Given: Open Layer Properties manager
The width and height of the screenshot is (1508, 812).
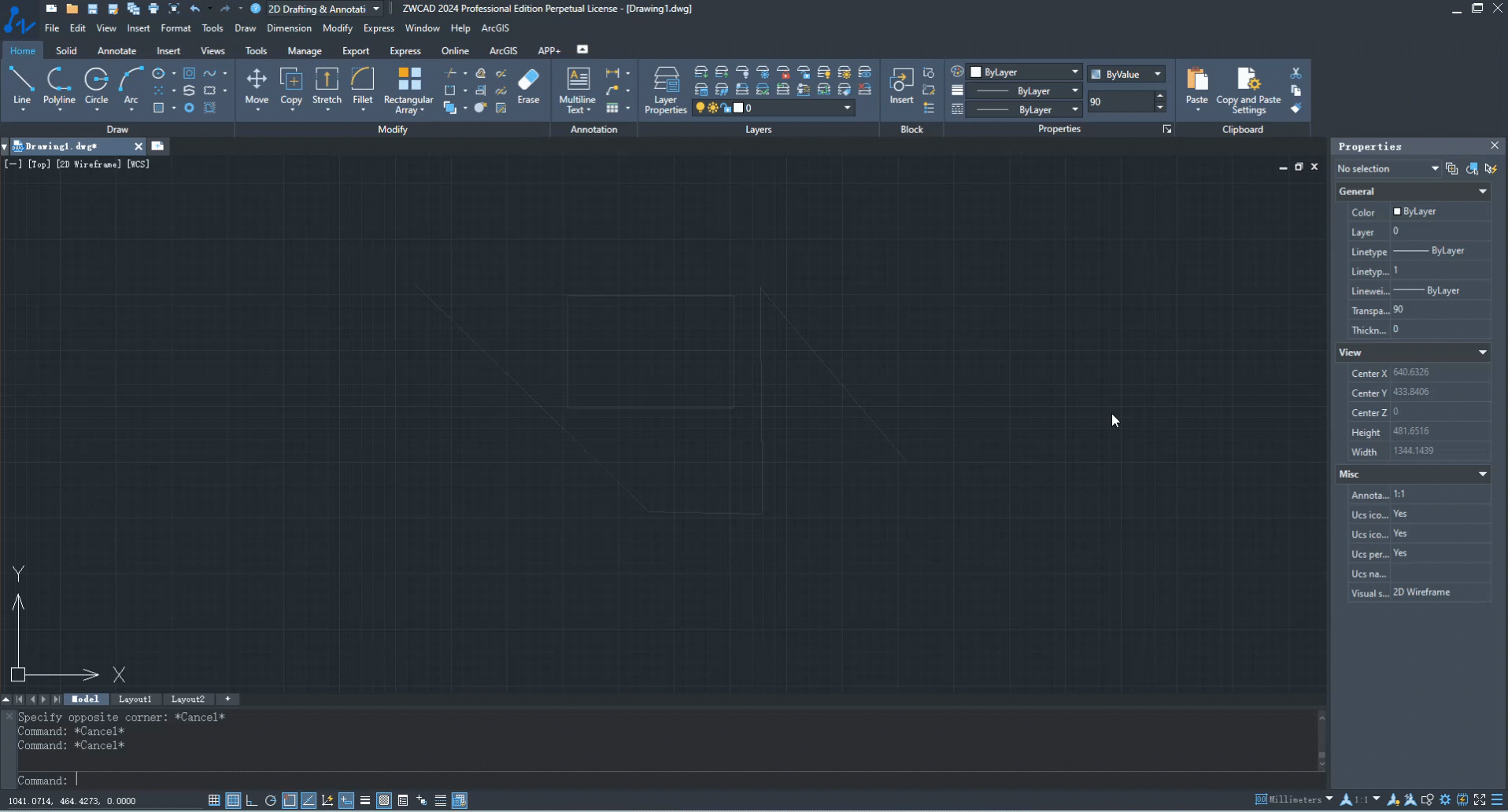Looking at the screenshot, I should tap(666, 90).
